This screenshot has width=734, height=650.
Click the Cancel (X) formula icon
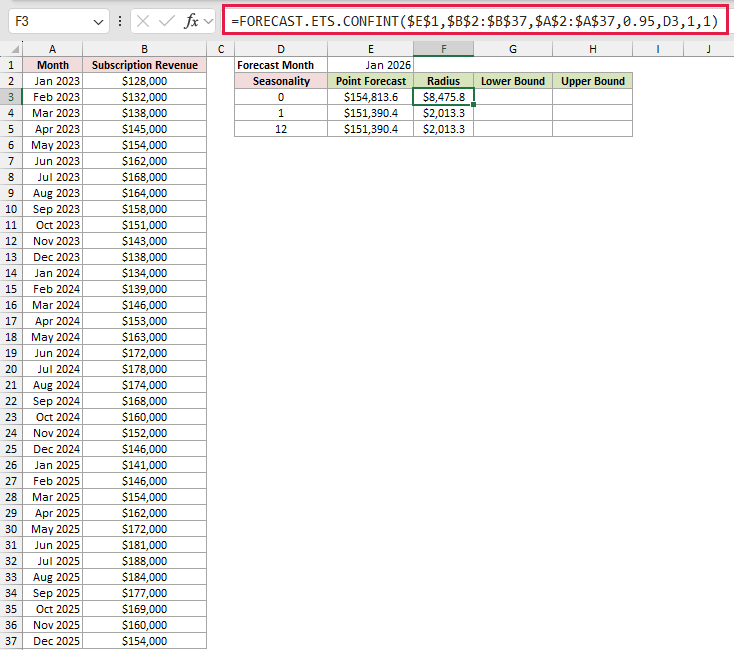[143, 21]
